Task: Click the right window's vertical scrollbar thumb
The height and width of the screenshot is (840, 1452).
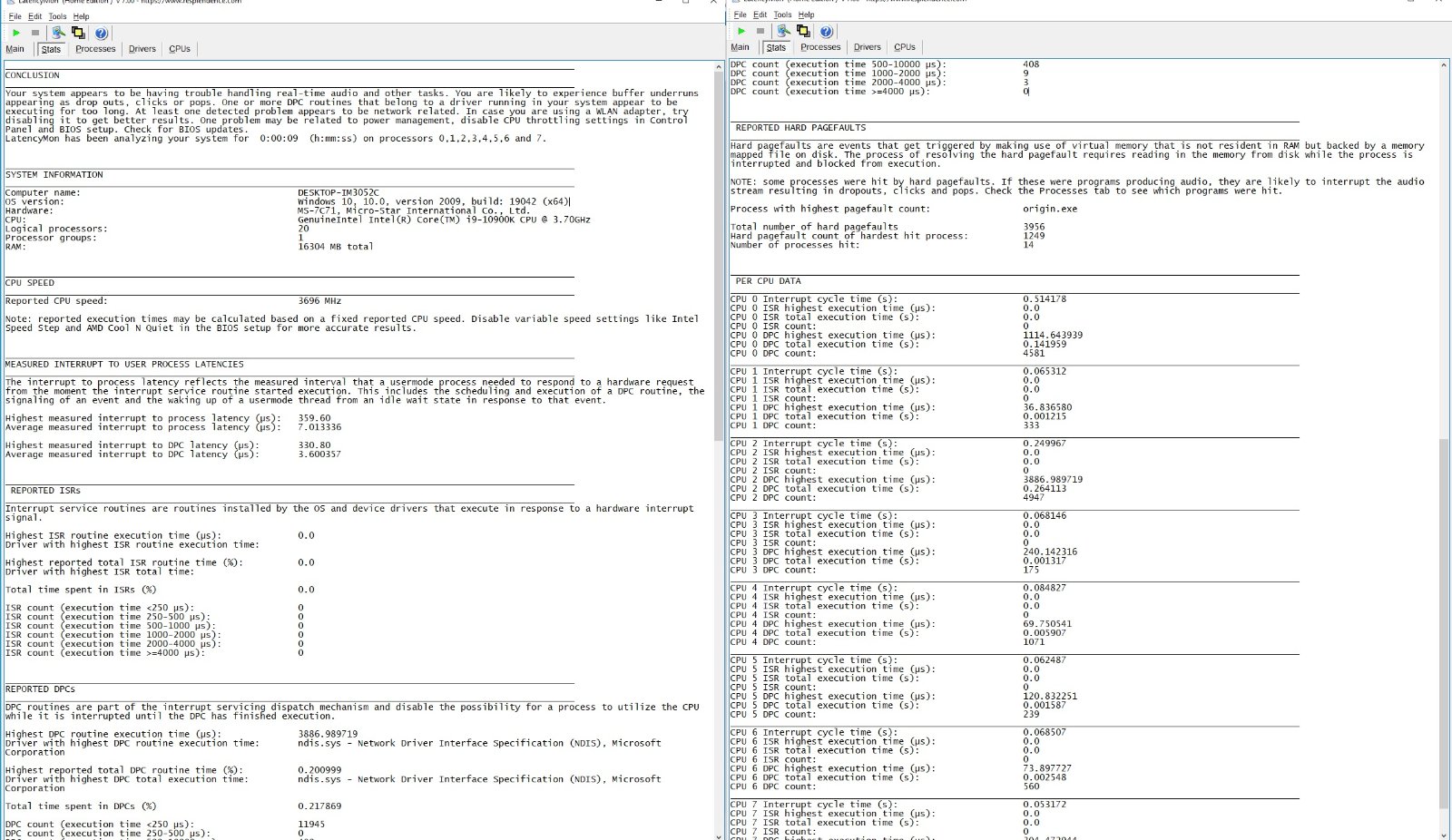Action: pyautogui.click(x=1444, y=624)
